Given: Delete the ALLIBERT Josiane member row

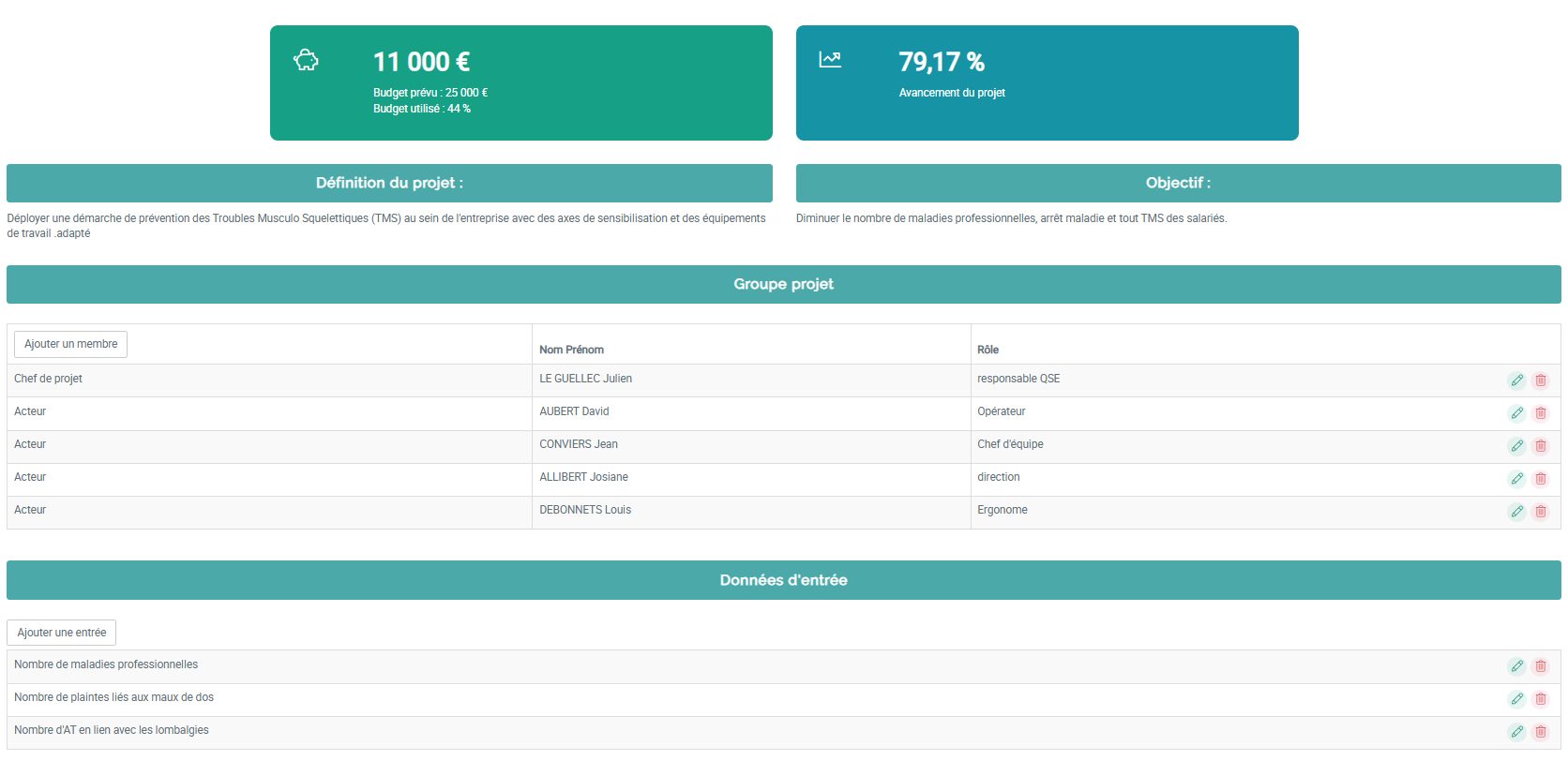Looking at the screenshot, I should click(x=1540, y=479).
